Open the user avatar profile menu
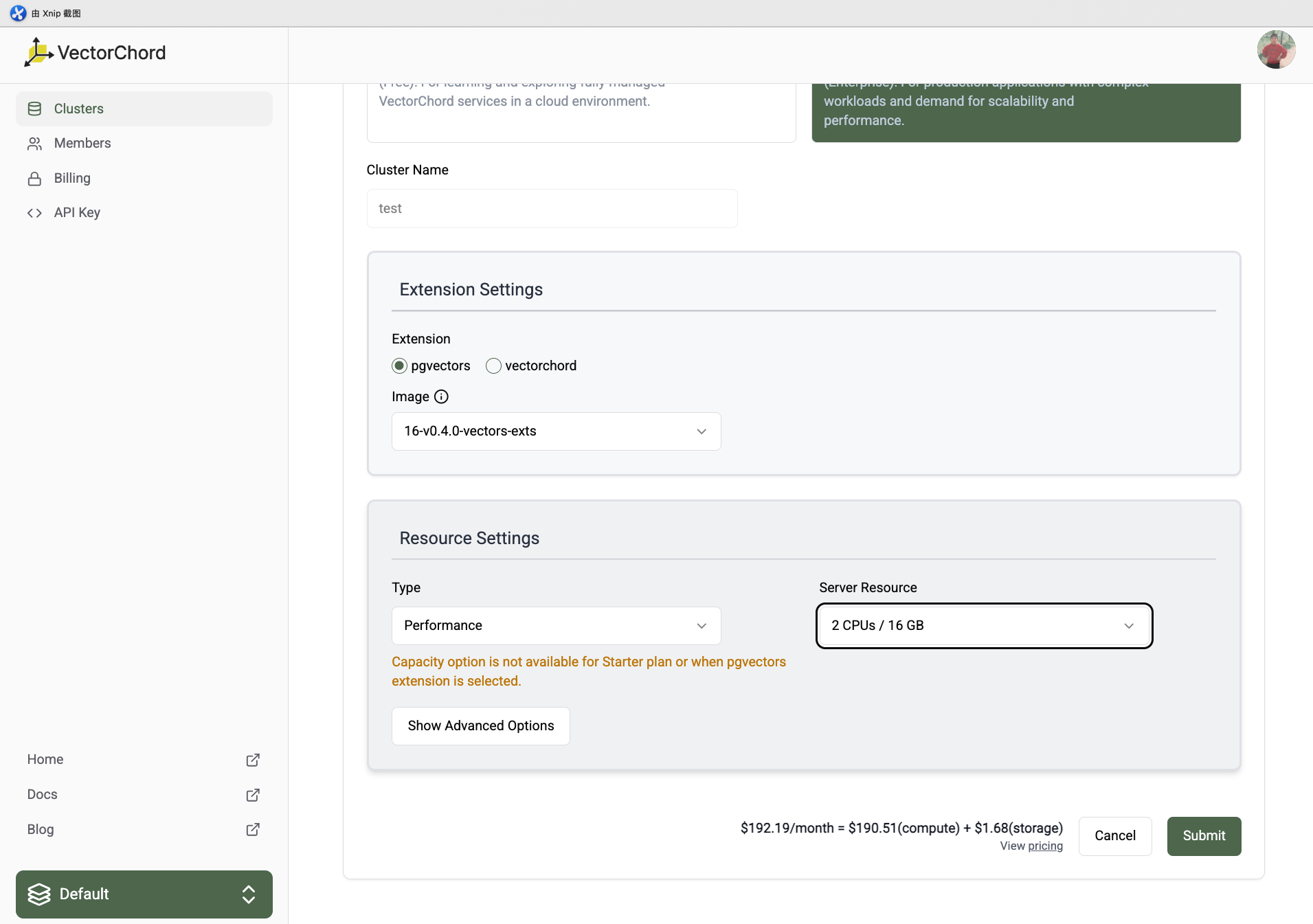The width and height of the screenshot is (1313, 924). click(1276, 49)
